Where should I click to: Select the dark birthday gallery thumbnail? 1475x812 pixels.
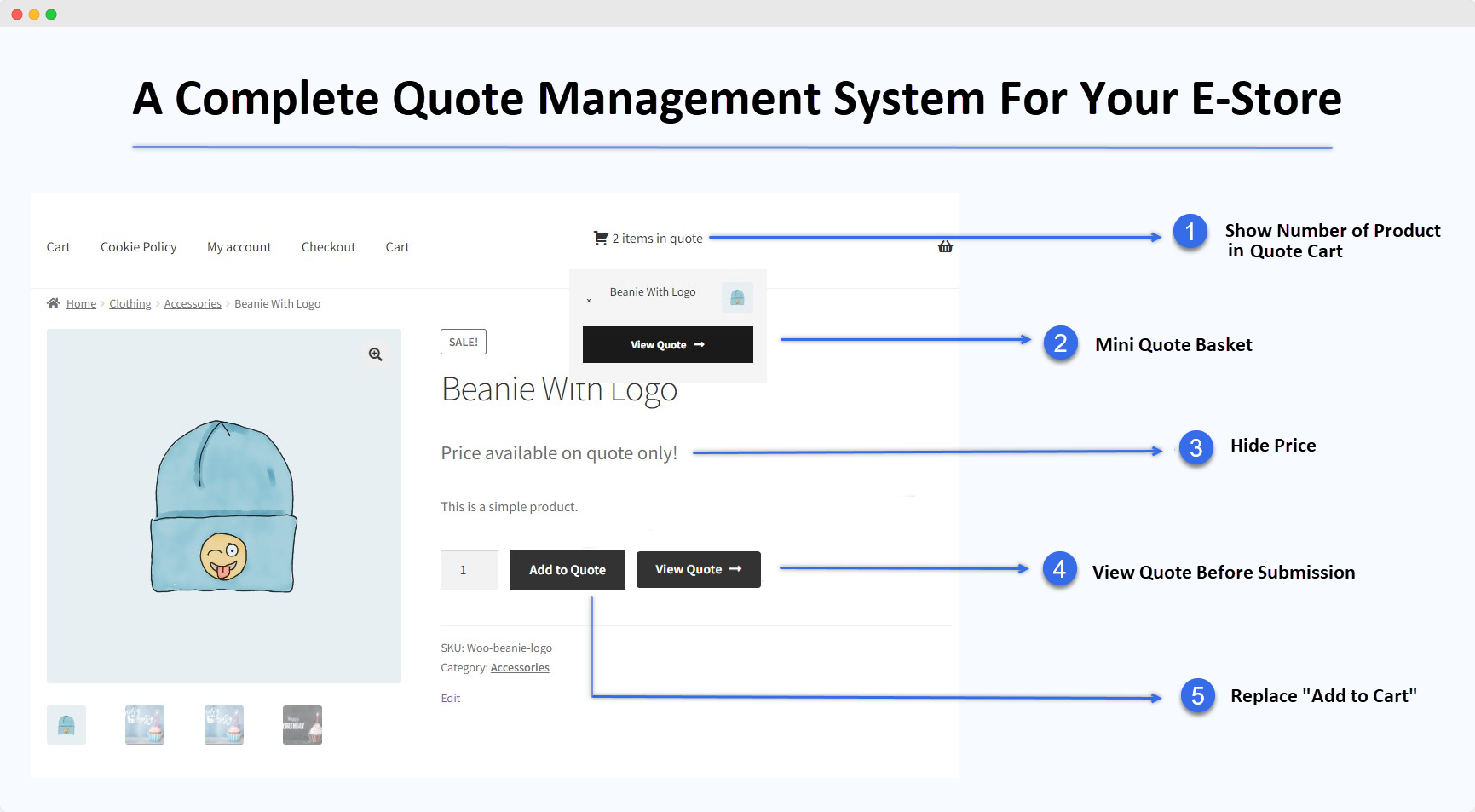coord(302,725)
